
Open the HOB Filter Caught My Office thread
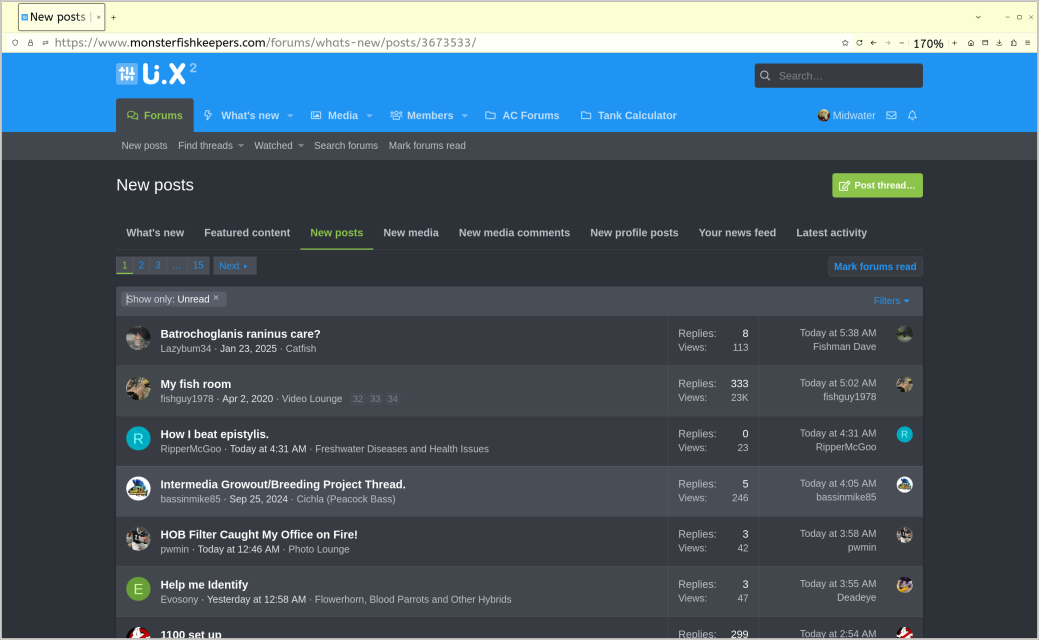point(259,534)
